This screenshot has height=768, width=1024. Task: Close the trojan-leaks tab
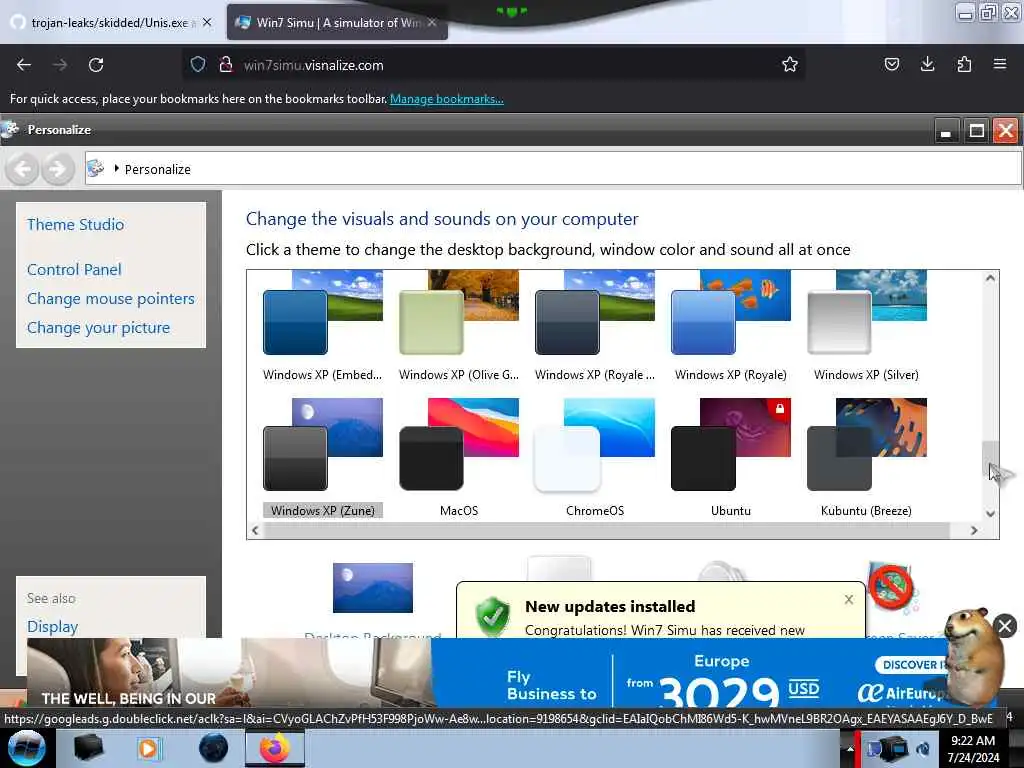pyautogui.click(x=207, y=23)
